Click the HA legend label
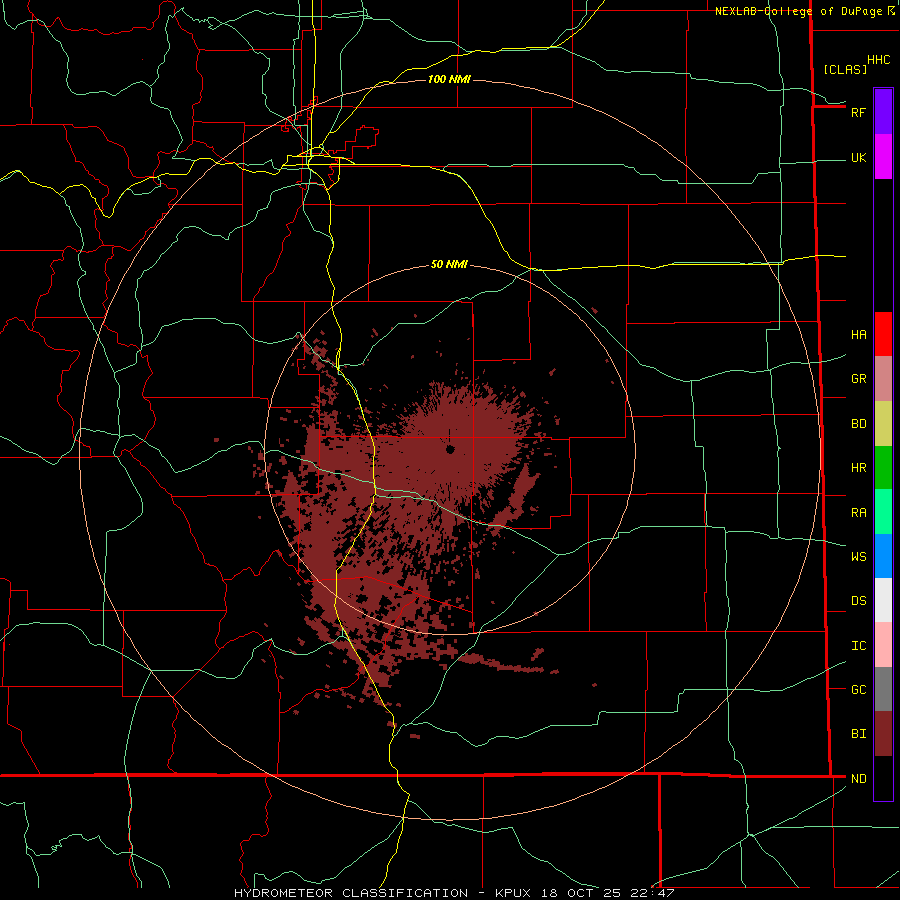The height and width of the screenshot is (900, 900). [858, 334]
